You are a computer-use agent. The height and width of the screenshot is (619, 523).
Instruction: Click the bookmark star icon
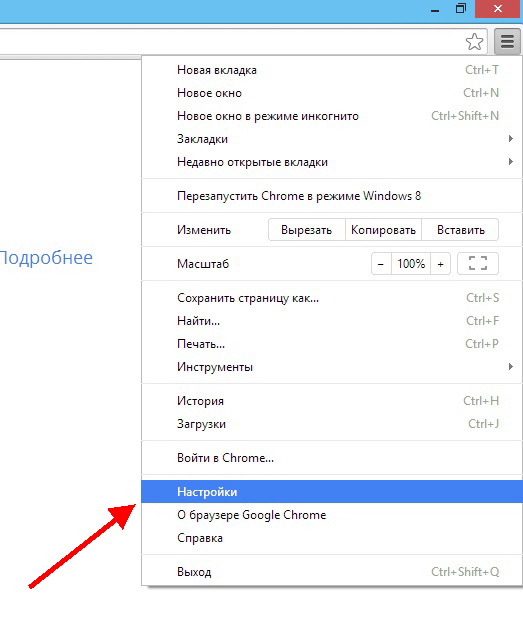click(474, 41)
